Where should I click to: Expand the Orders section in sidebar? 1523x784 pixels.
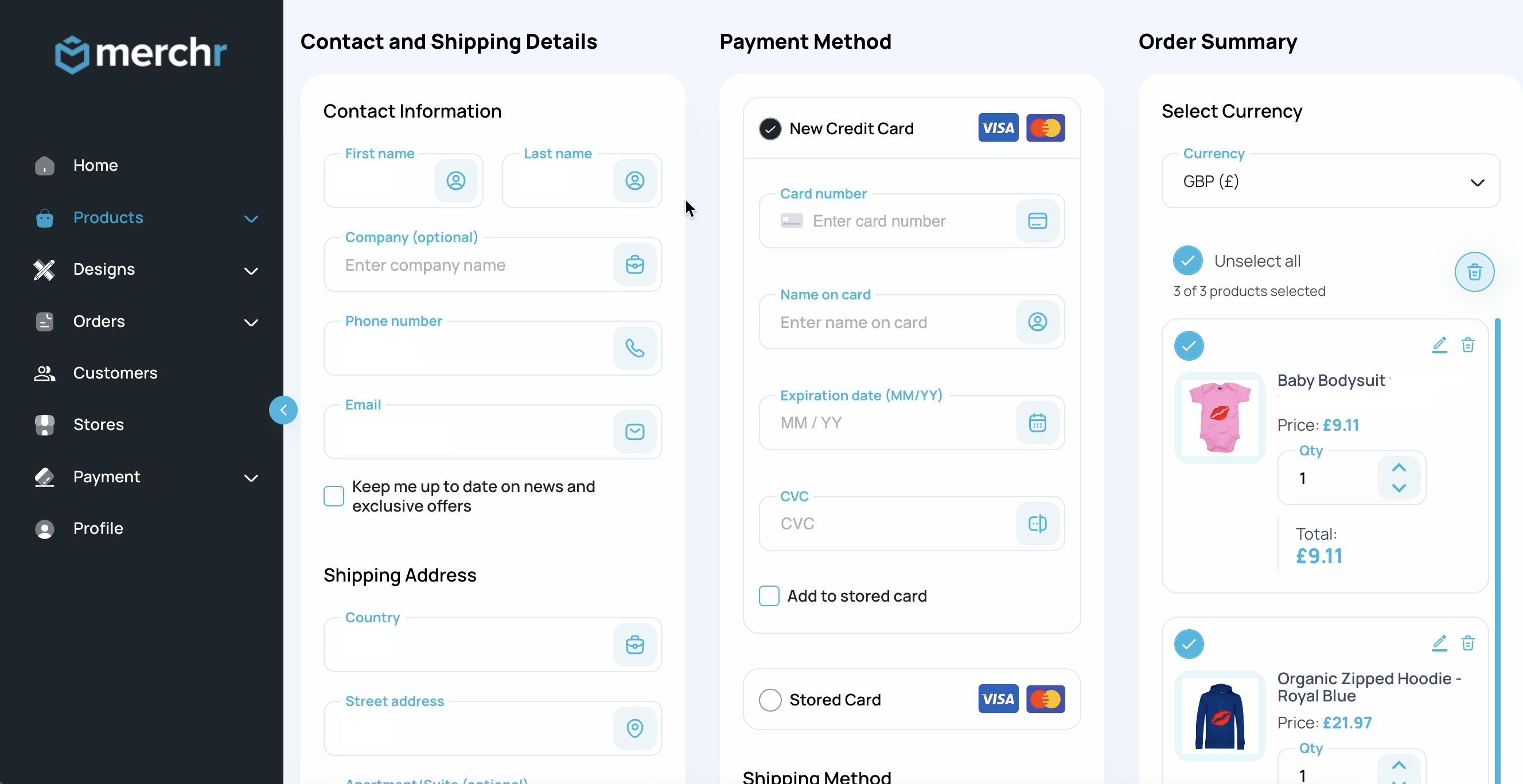pyautogui.click(x=251, y=322)
